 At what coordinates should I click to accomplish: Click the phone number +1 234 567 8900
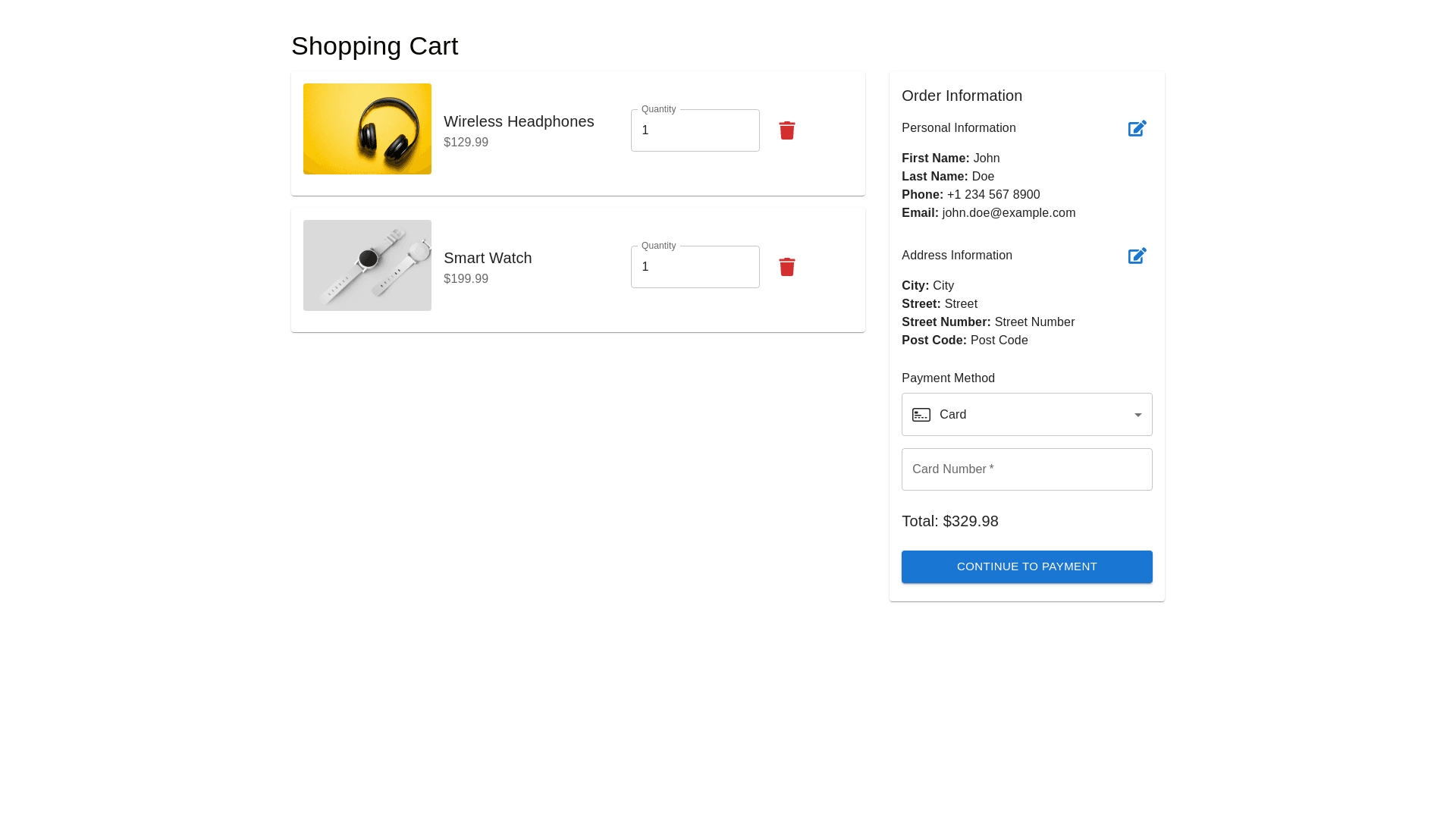(x=993, y=195)
